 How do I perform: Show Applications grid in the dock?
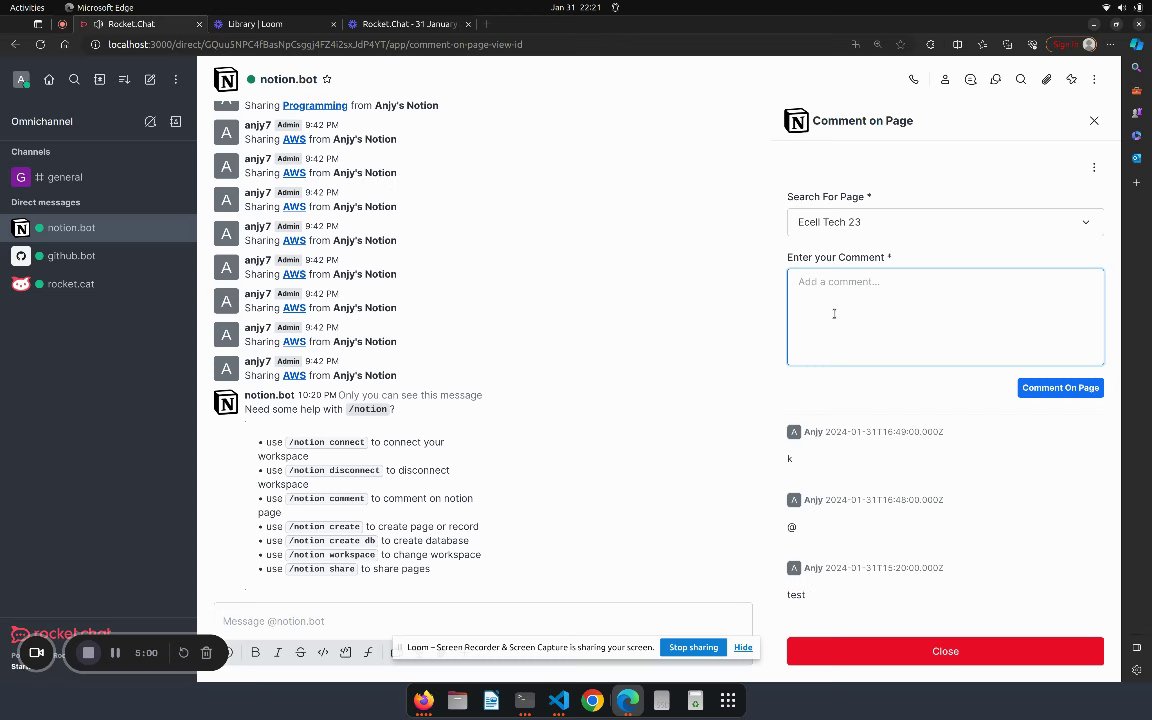pyautogui.click(x=727, y=700)
